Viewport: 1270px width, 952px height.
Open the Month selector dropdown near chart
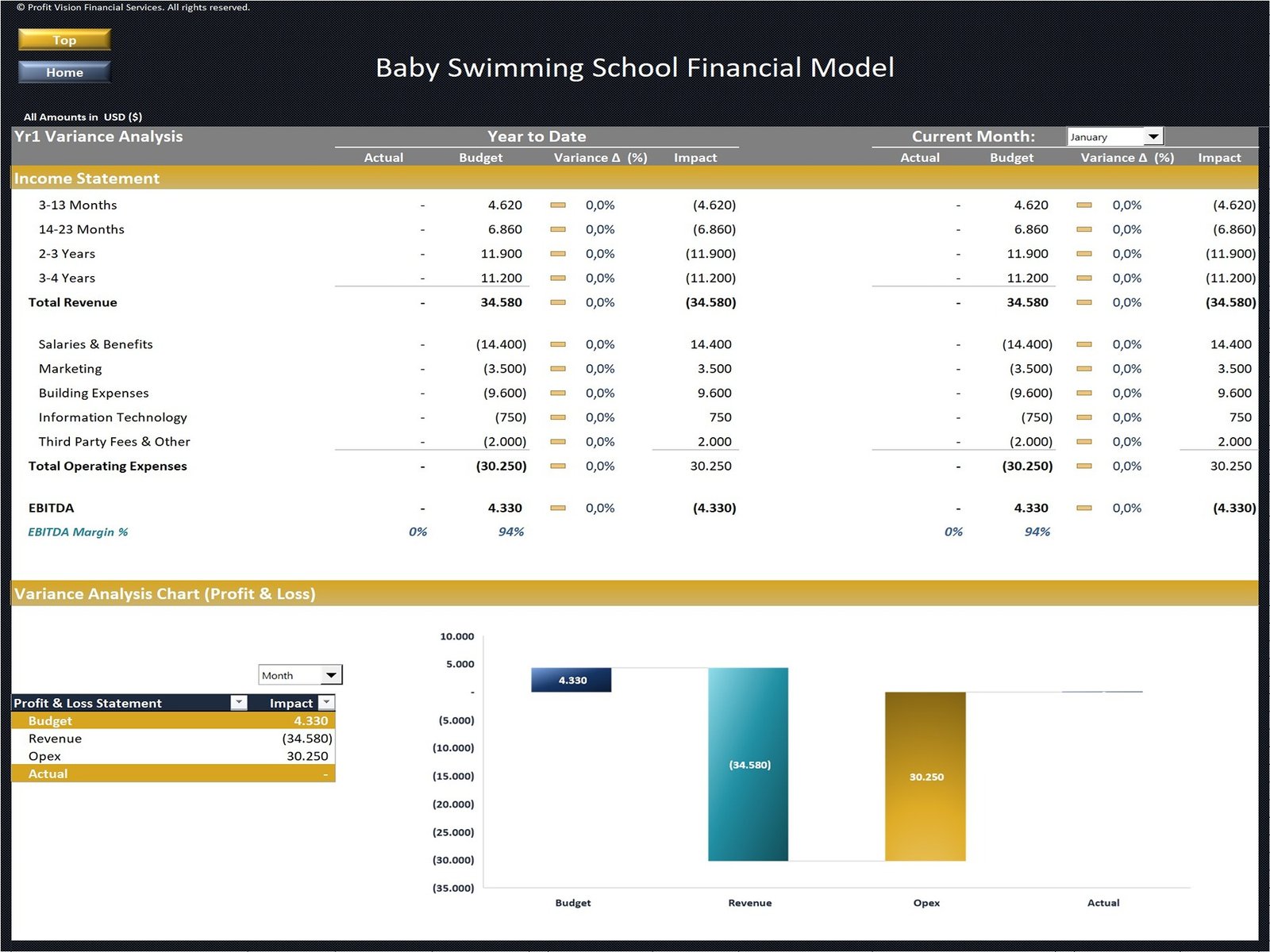coord(331,675)
